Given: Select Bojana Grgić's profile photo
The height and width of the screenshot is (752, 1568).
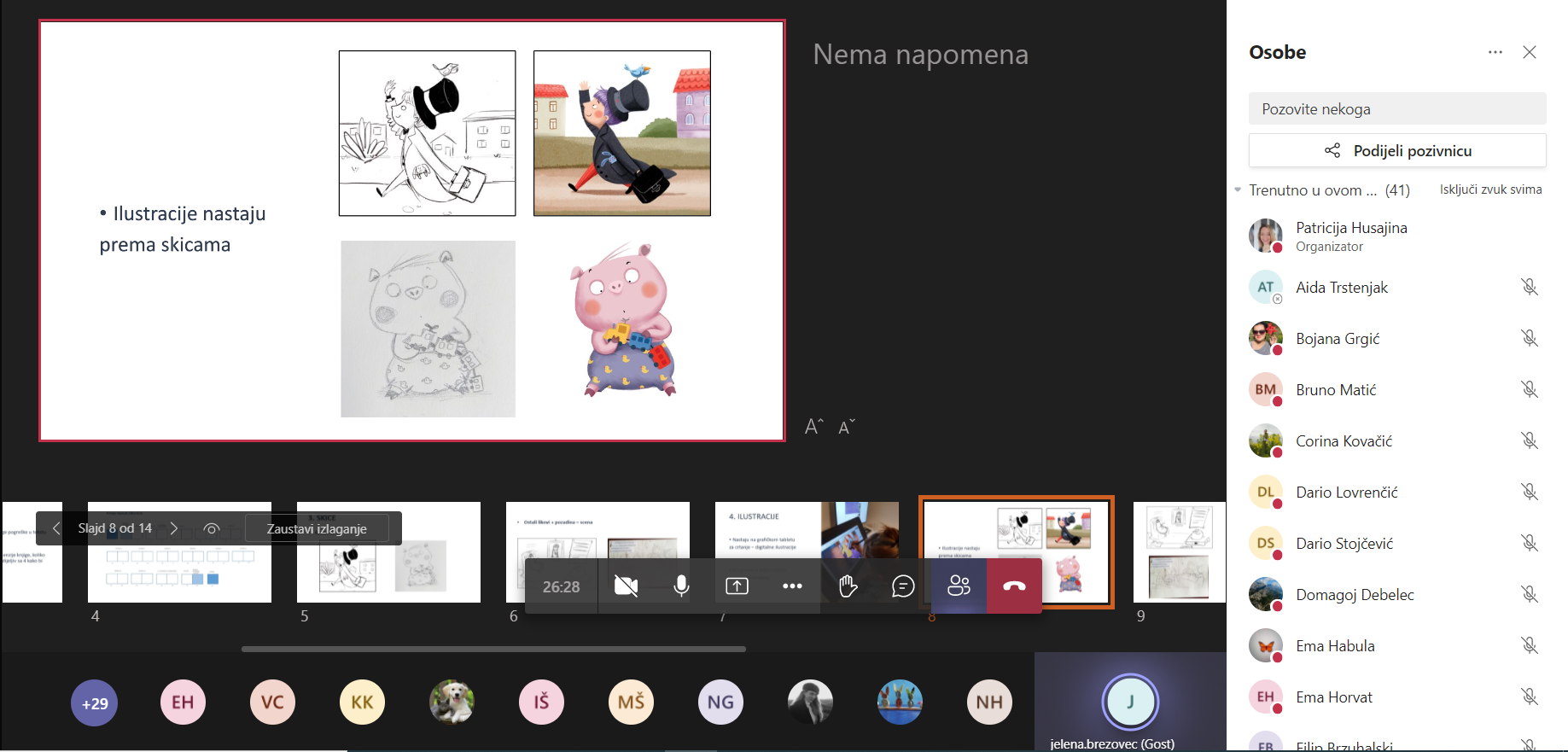Looking at the screenshot, I should (x=1266, y=338).
